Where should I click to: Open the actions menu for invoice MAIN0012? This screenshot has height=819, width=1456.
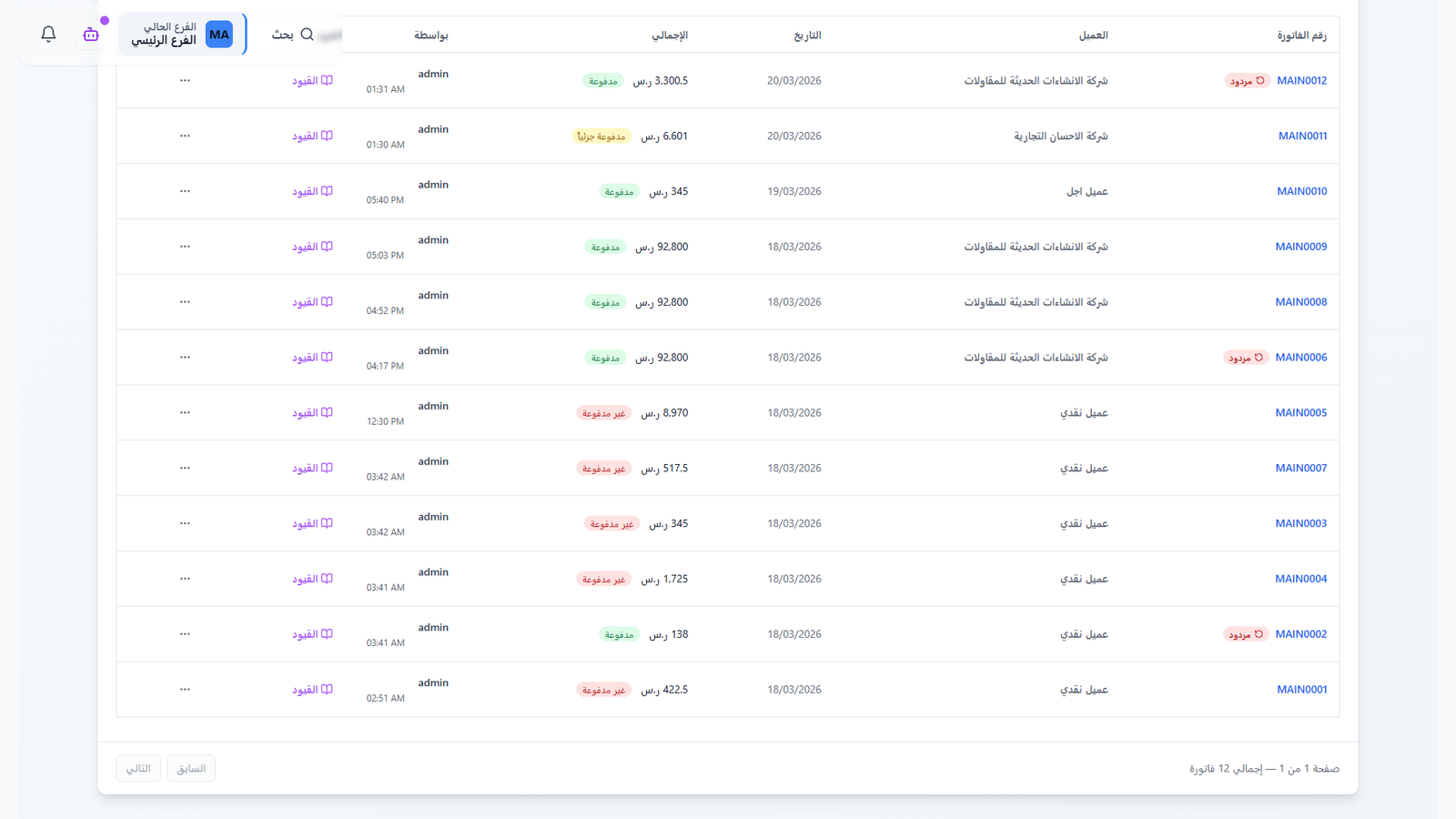tap(185, 80)
